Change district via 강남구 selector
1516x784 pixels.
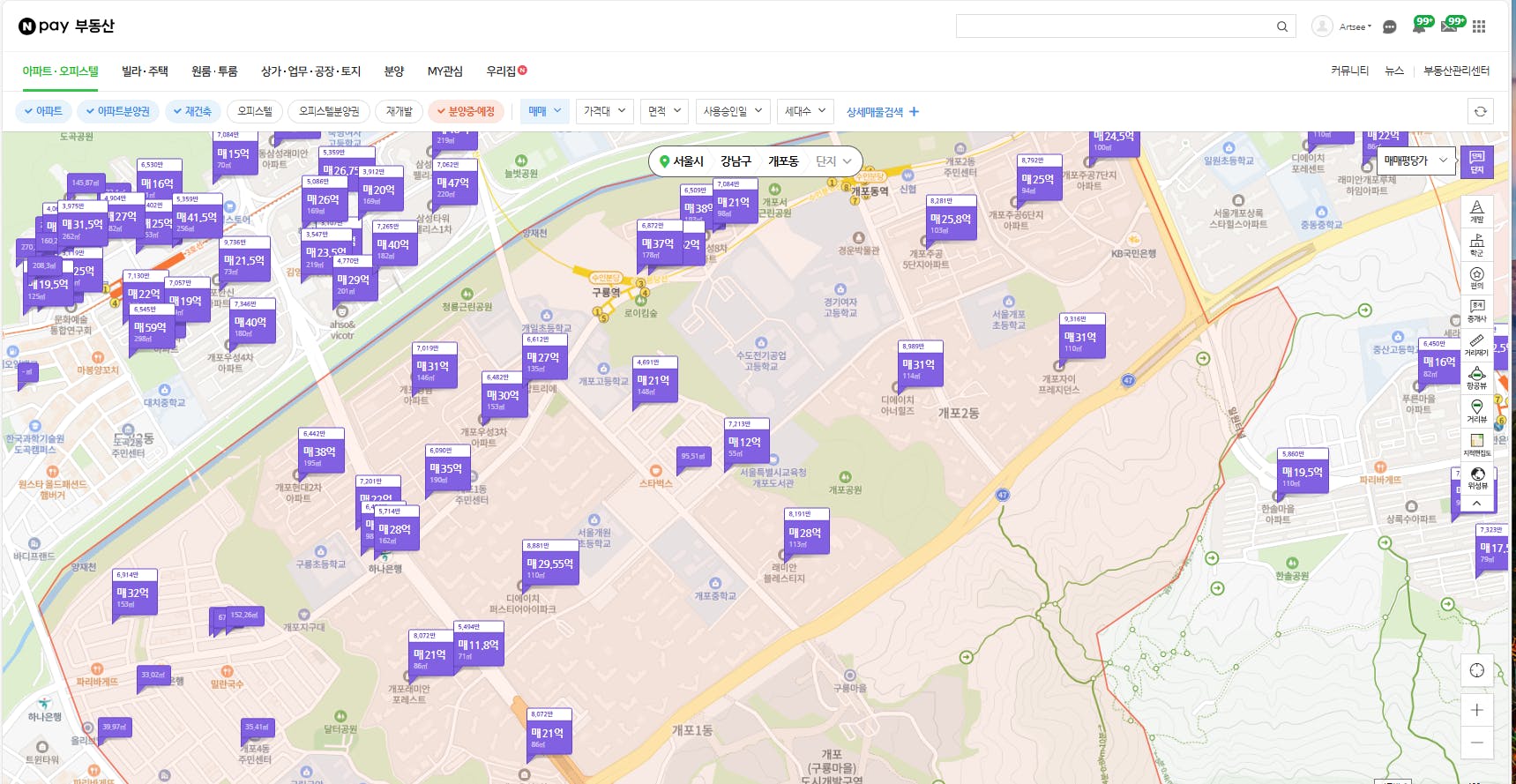pyautogui.click(x=736, y=161)
